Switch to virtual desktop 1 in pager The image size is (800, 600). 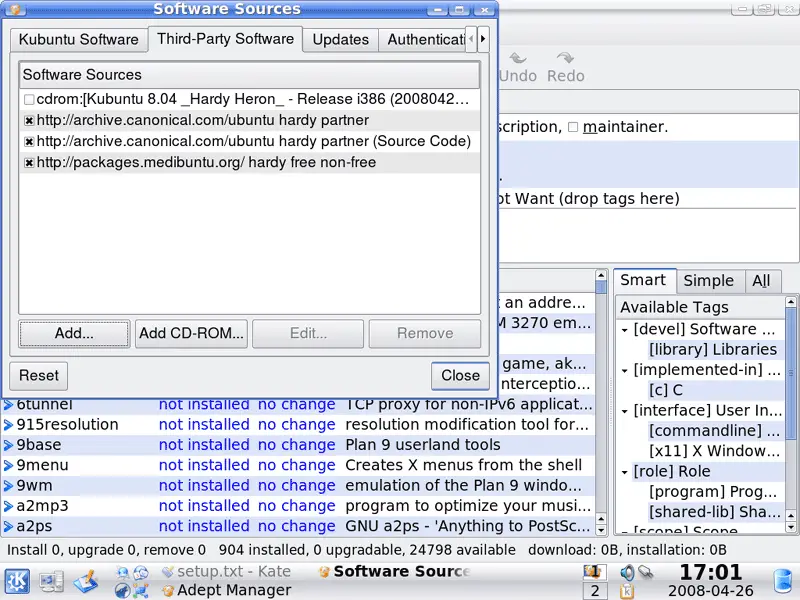tap(595, 572)
